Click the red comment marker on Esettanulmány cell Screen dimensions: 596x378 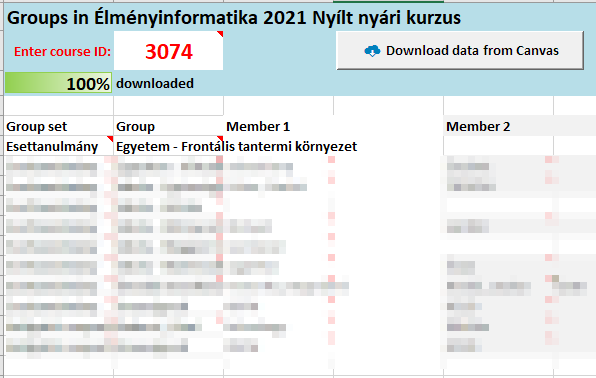pyautogui.click(x=110, y=139)
